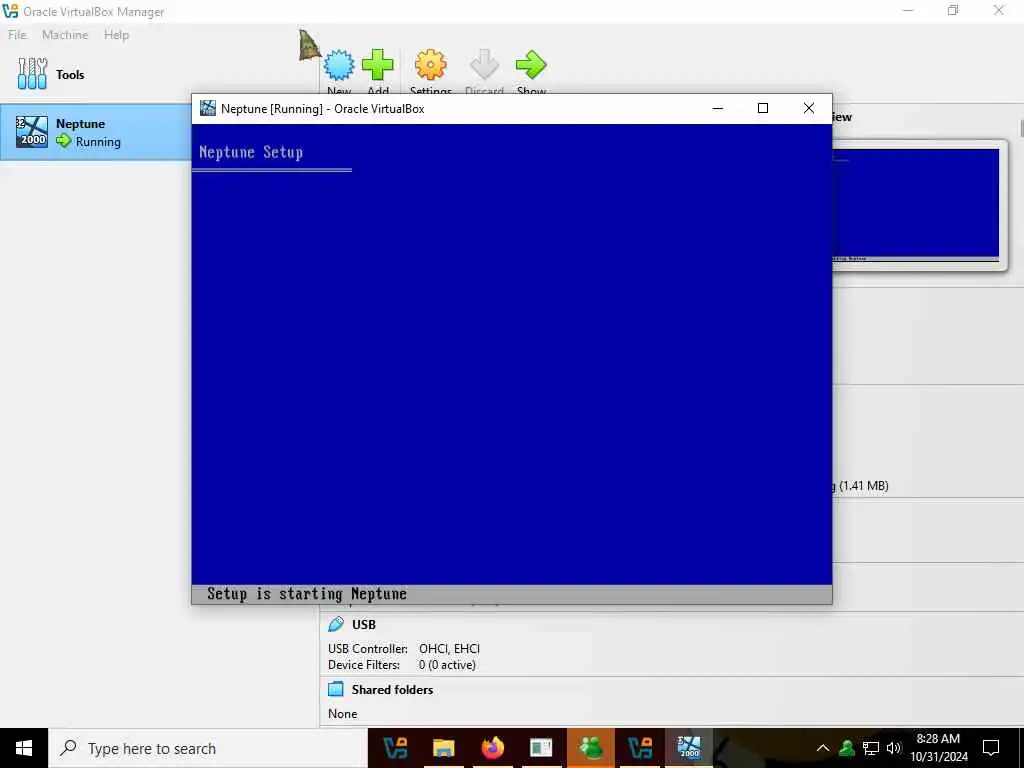Launch Firefox from the taskbar
1024x768 pixels.
pyautogui.click(x=492, y=748)
